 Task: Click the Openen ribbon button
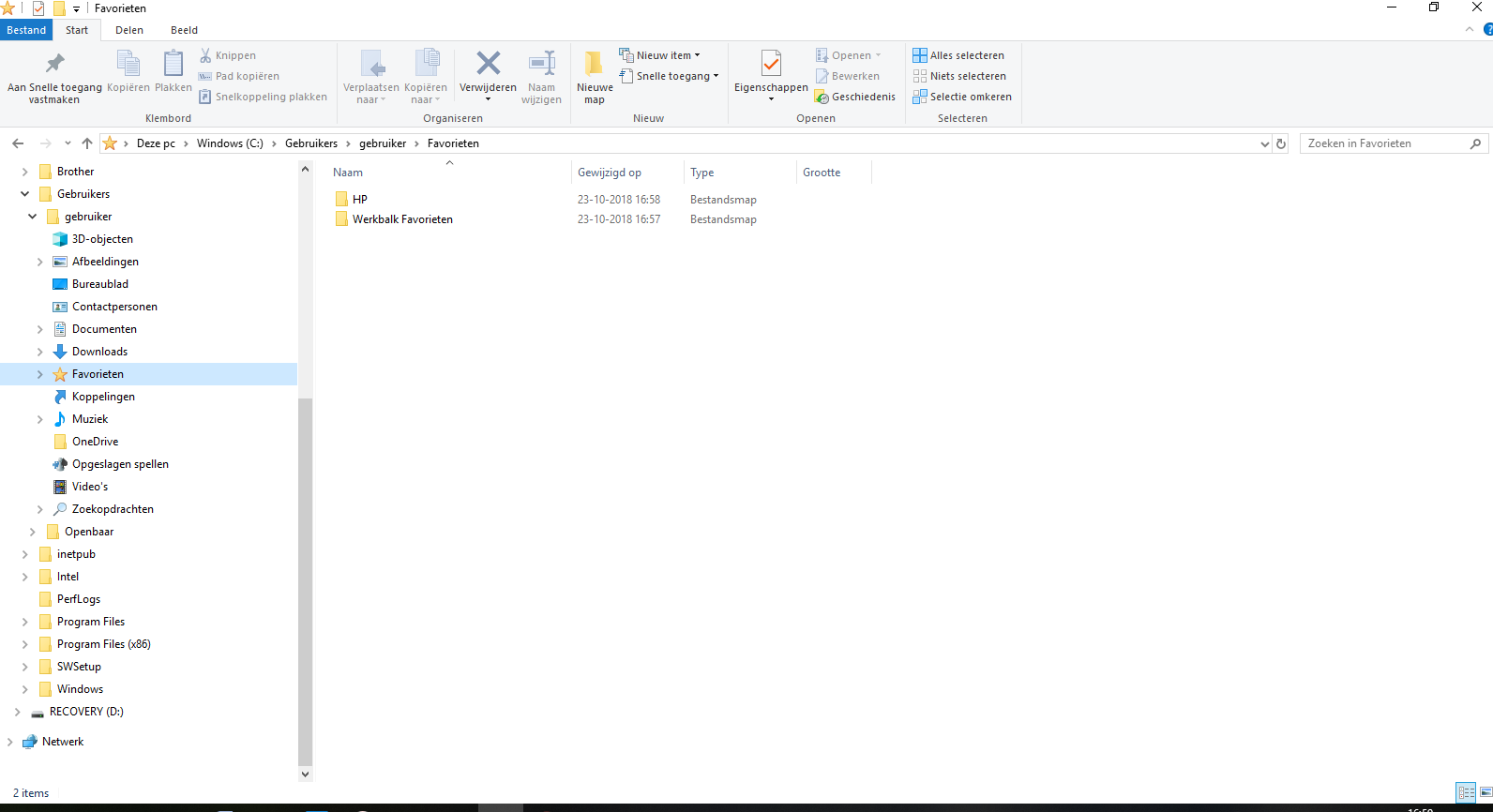pyautogui.click(x=849, y=55)
